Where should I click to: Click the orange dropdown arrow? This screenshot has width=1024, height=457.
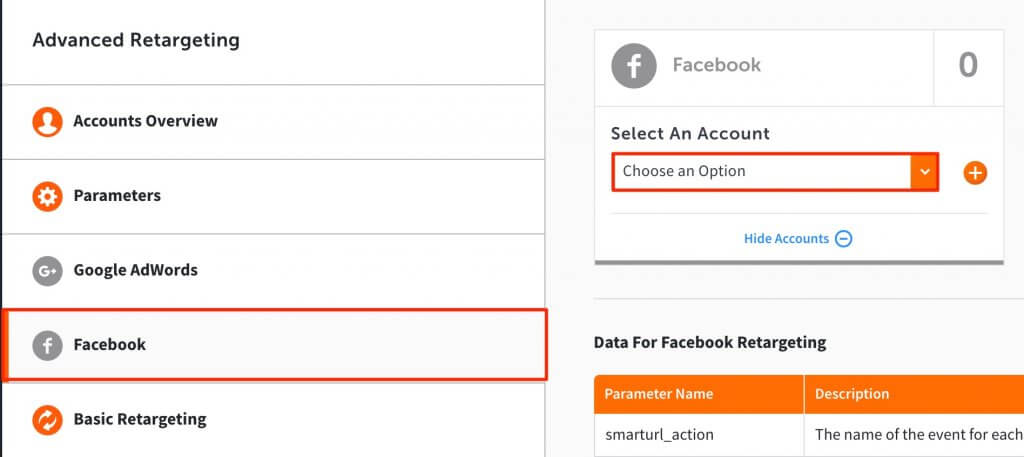coord(924,172)
